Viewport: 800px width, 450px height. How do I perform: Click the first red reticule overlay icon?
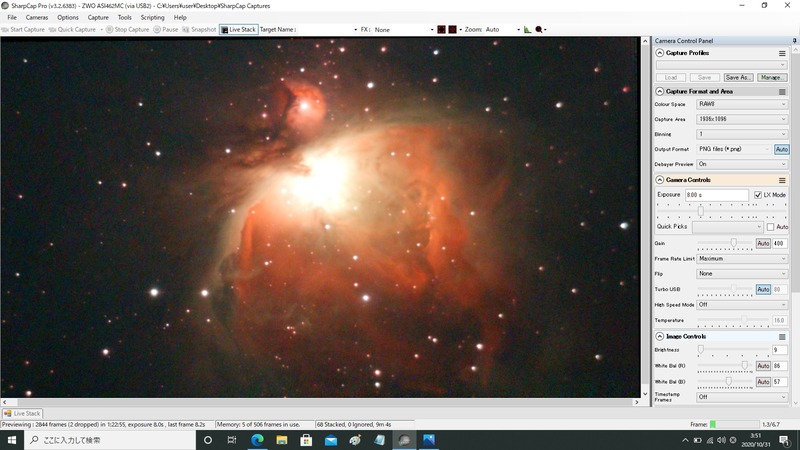(x=441, y=30)
